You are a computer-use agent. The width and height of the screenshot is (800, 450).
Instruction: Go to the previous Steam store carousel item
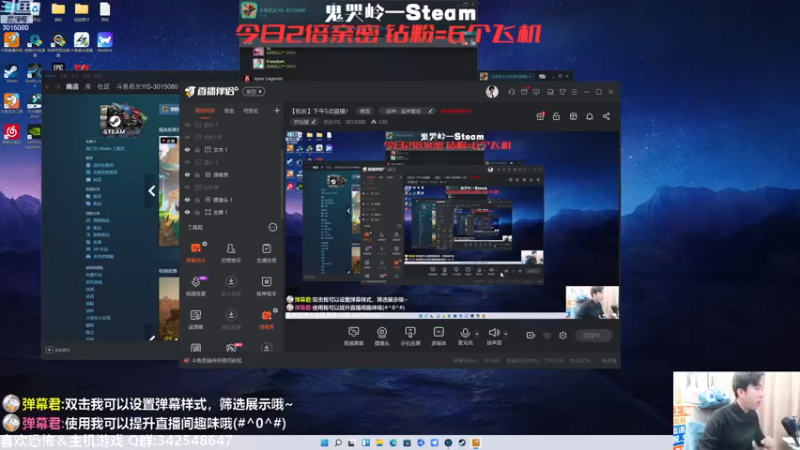[x=152, y=191]
